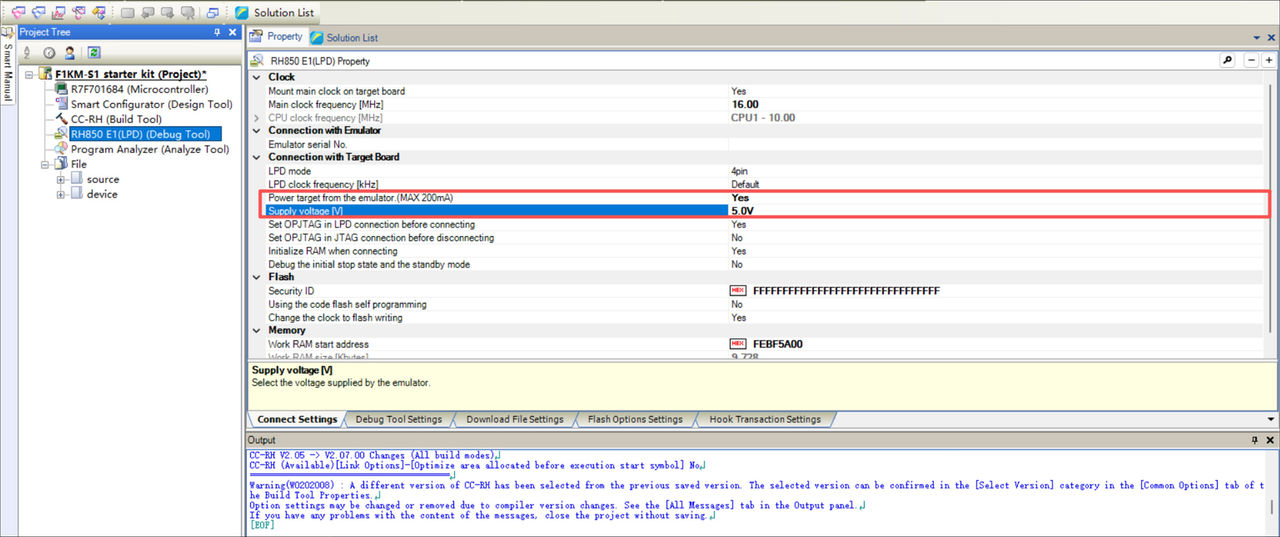Click the chart panel icon in top toolbar
The width and height of the screenshot is (1280, 537).
60,13
